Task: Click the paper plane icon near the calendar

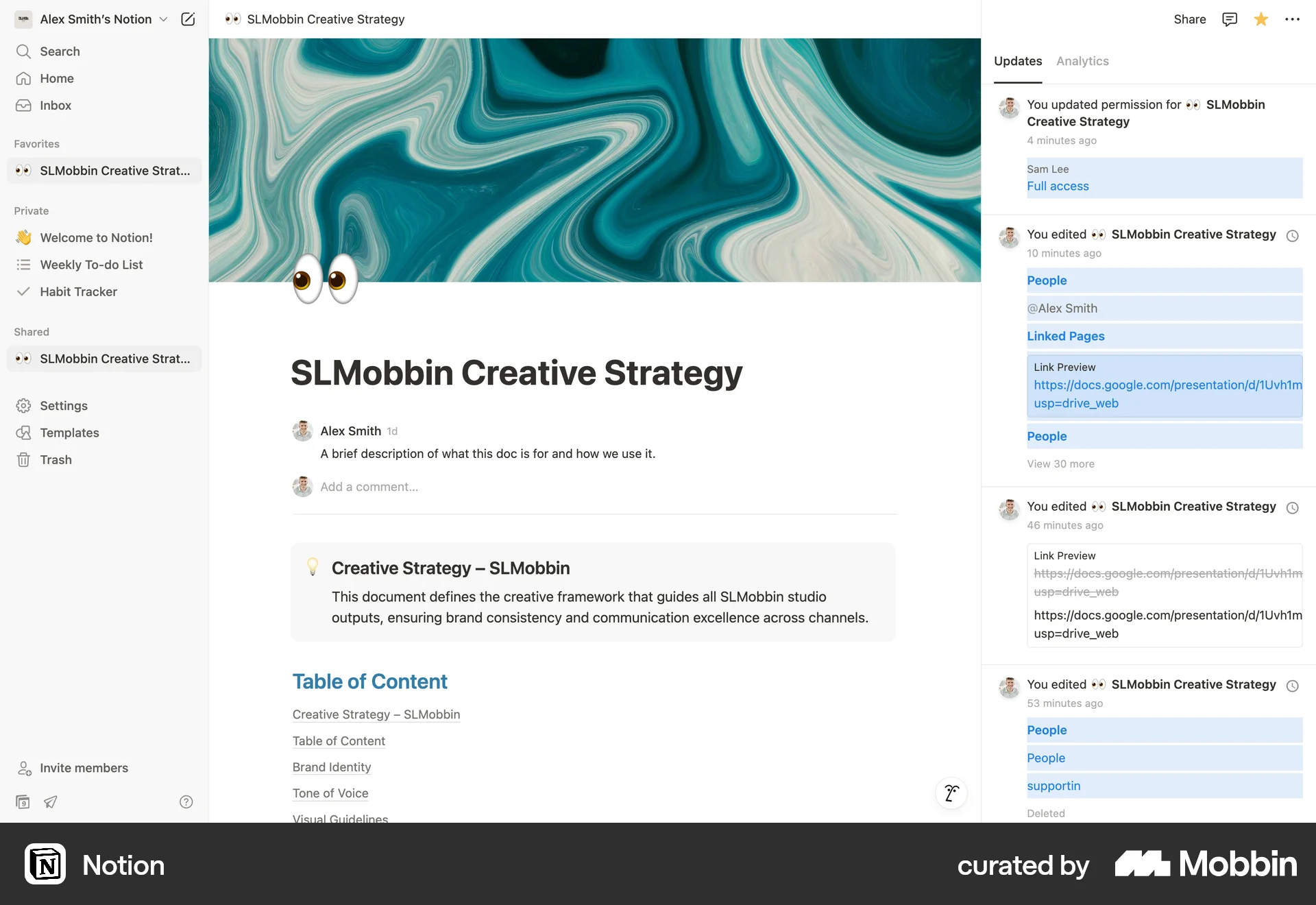Action: pos(50,801)
